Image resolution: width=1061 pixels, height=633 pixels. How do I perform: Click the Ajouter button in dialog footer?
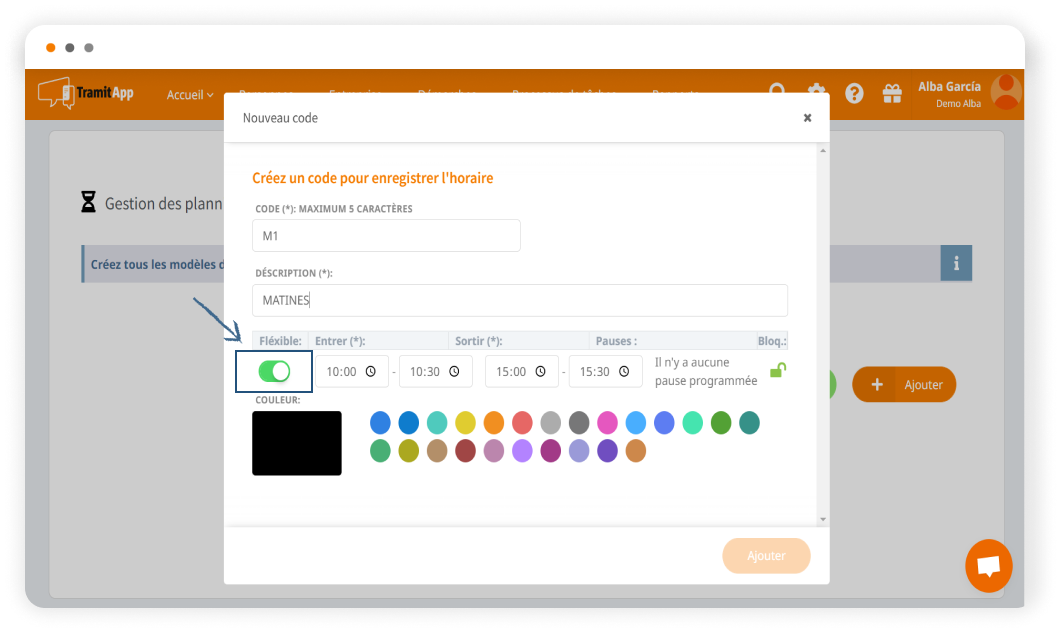coord(766,556)
